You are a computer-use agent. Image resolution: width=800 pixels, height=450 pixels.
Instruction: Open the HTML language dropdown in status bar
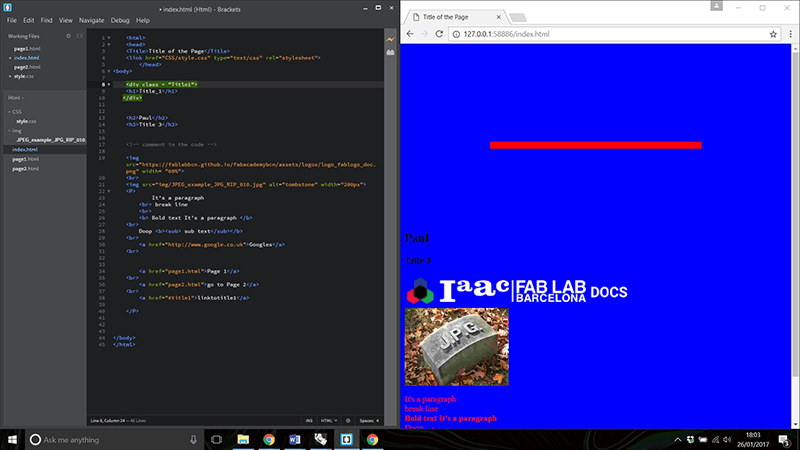(329, 421)
